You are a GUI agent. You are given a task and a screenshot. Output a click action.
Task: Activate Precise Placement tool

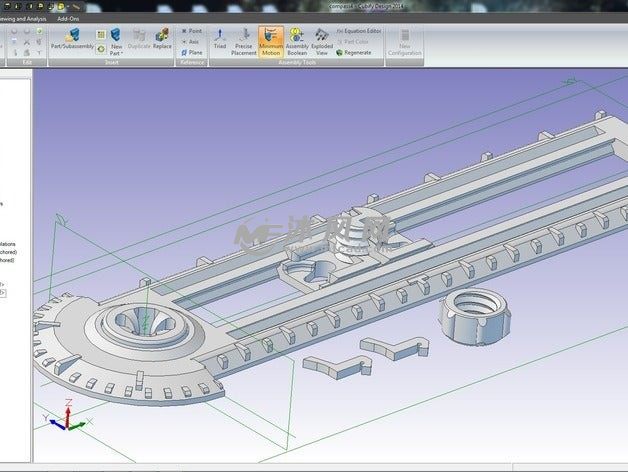point(244,41)
